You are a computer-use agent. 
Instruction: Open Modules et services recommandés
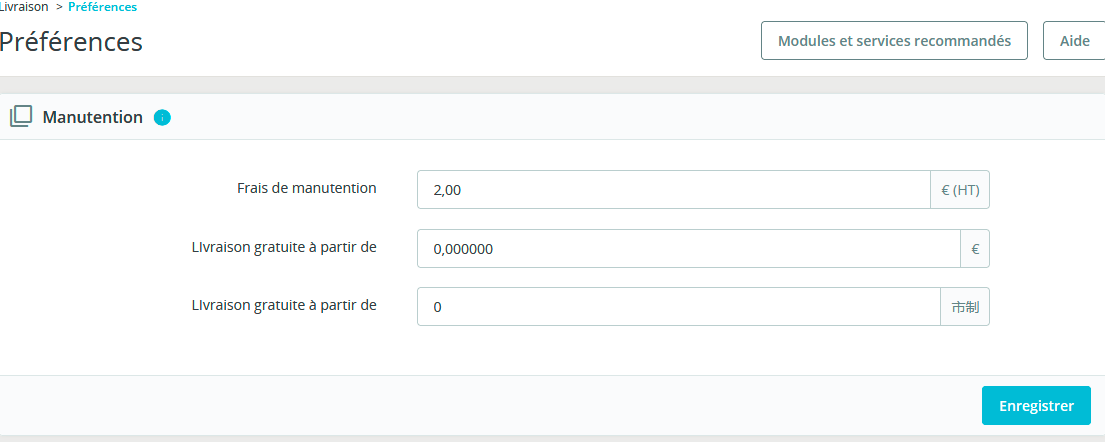pyautogui.click(x=894, y=41)
